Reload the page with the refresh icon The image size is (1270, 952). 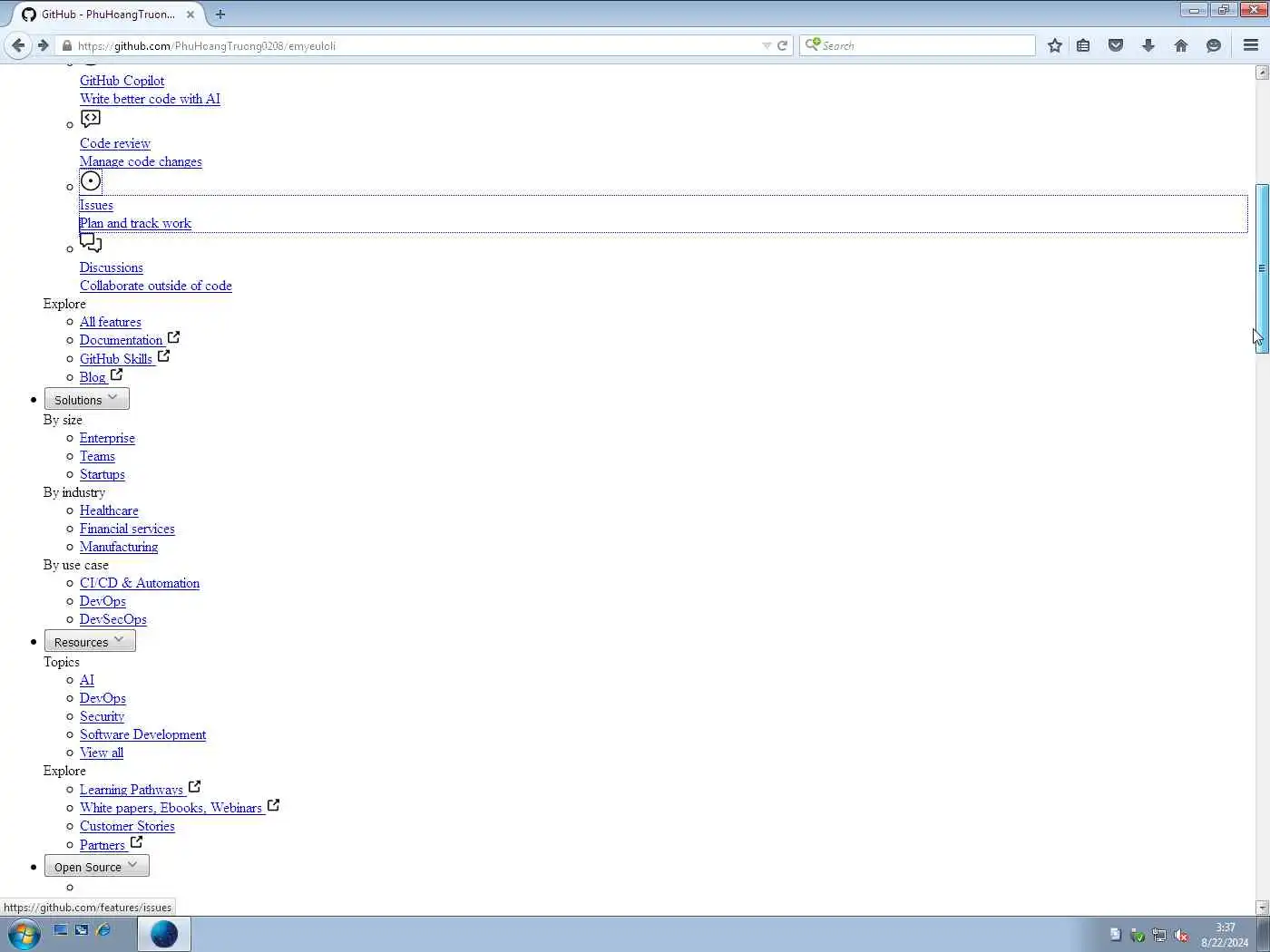coord(782,45)
